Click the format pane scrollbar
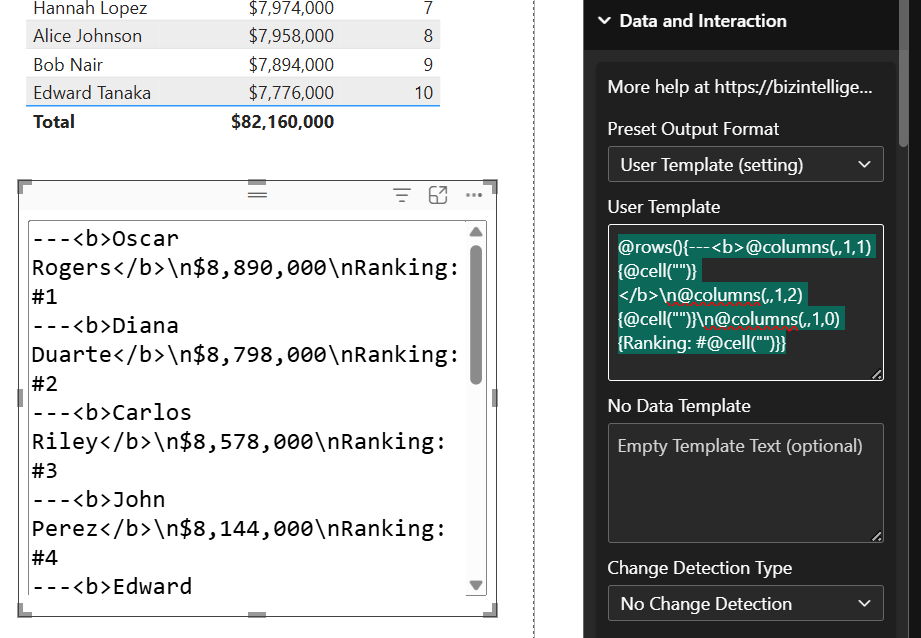 [x=903, y=73]
